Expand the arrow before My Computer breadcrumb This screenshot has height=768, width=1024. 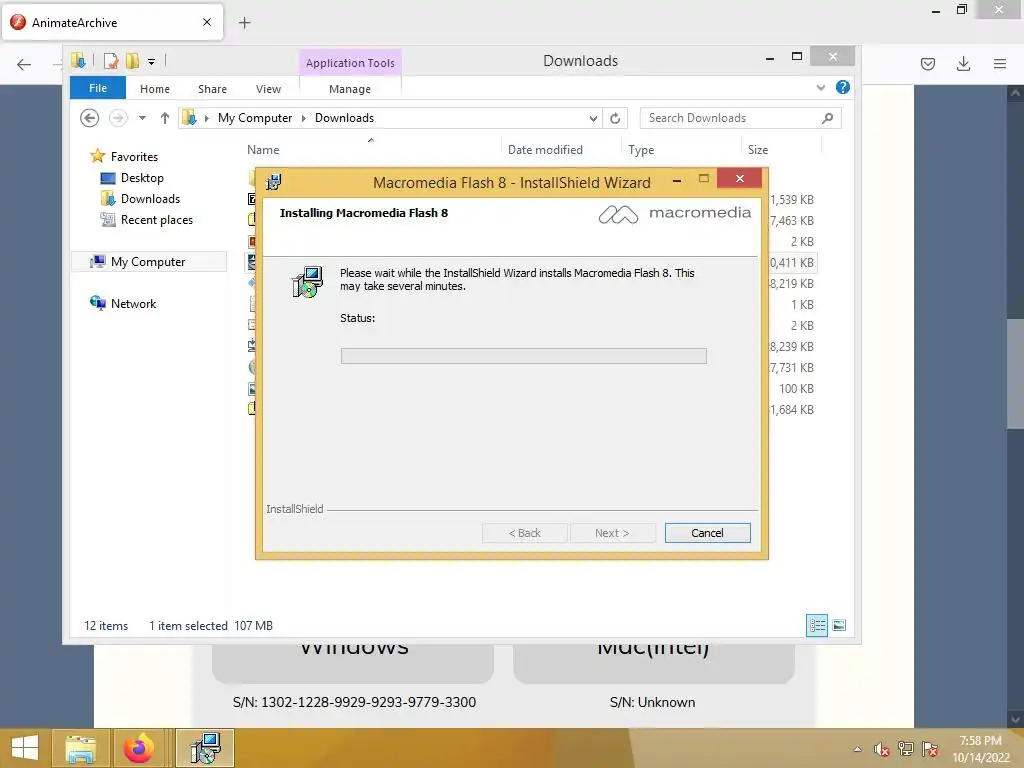coord(207,118)
